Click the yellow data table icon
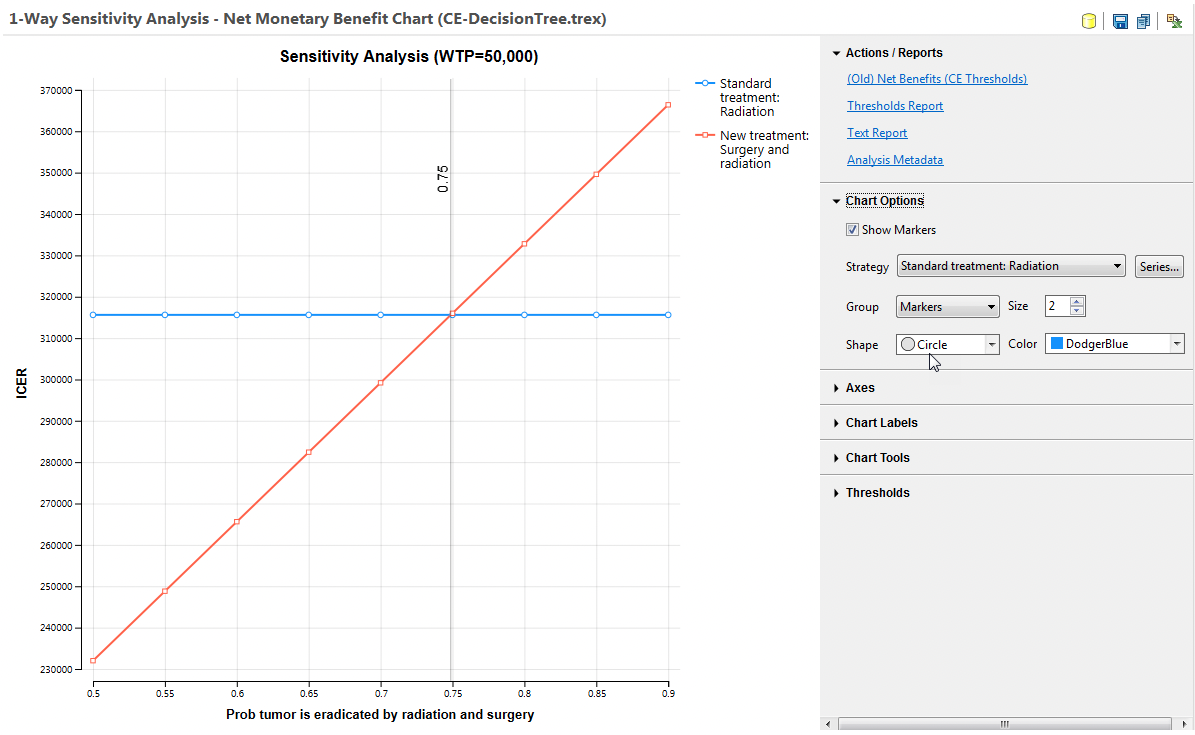The height and width of the screenshot is (735, 1195). 1089,20
